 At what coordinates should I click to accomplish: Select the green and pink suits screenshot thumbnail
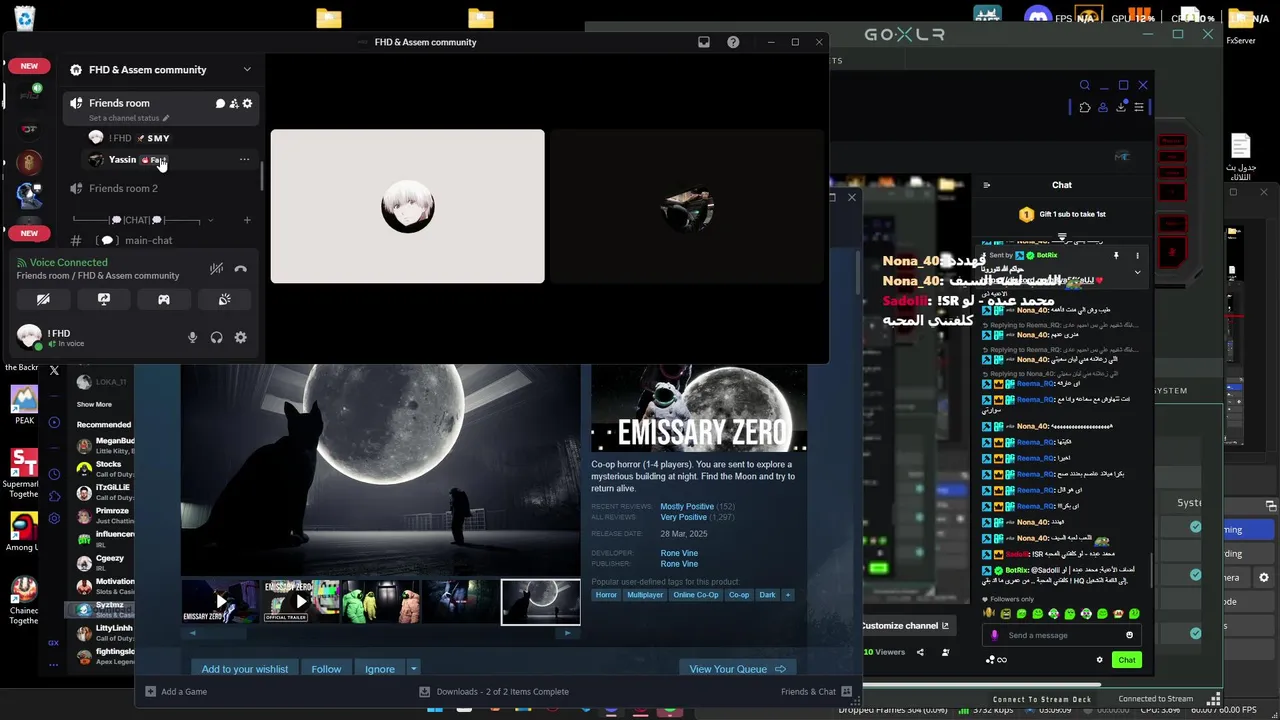click(381, 602)
